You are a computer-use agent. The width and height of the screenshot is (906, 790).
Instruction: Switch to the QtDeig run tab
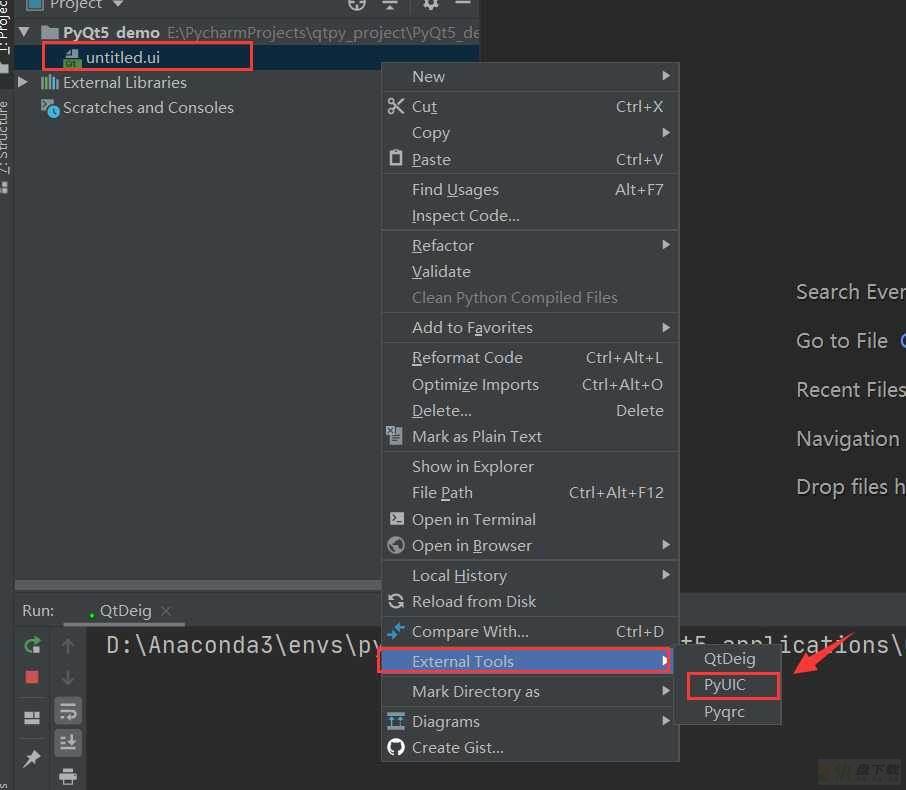click(125, 610)
